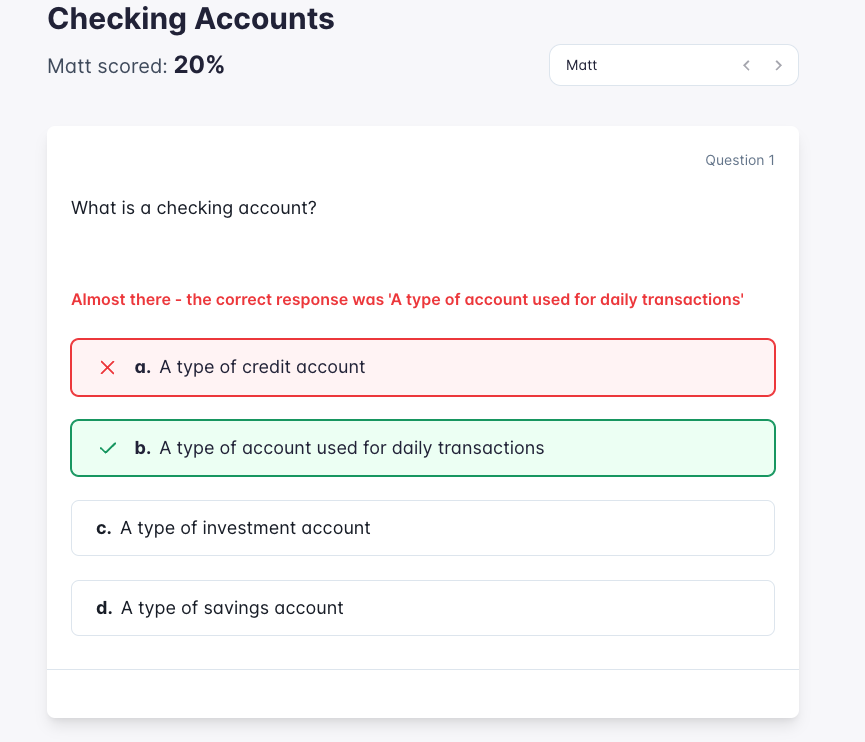865x742 pixels.
Task: Click the 'Matt scored:' label
Action: coord(106,66)
